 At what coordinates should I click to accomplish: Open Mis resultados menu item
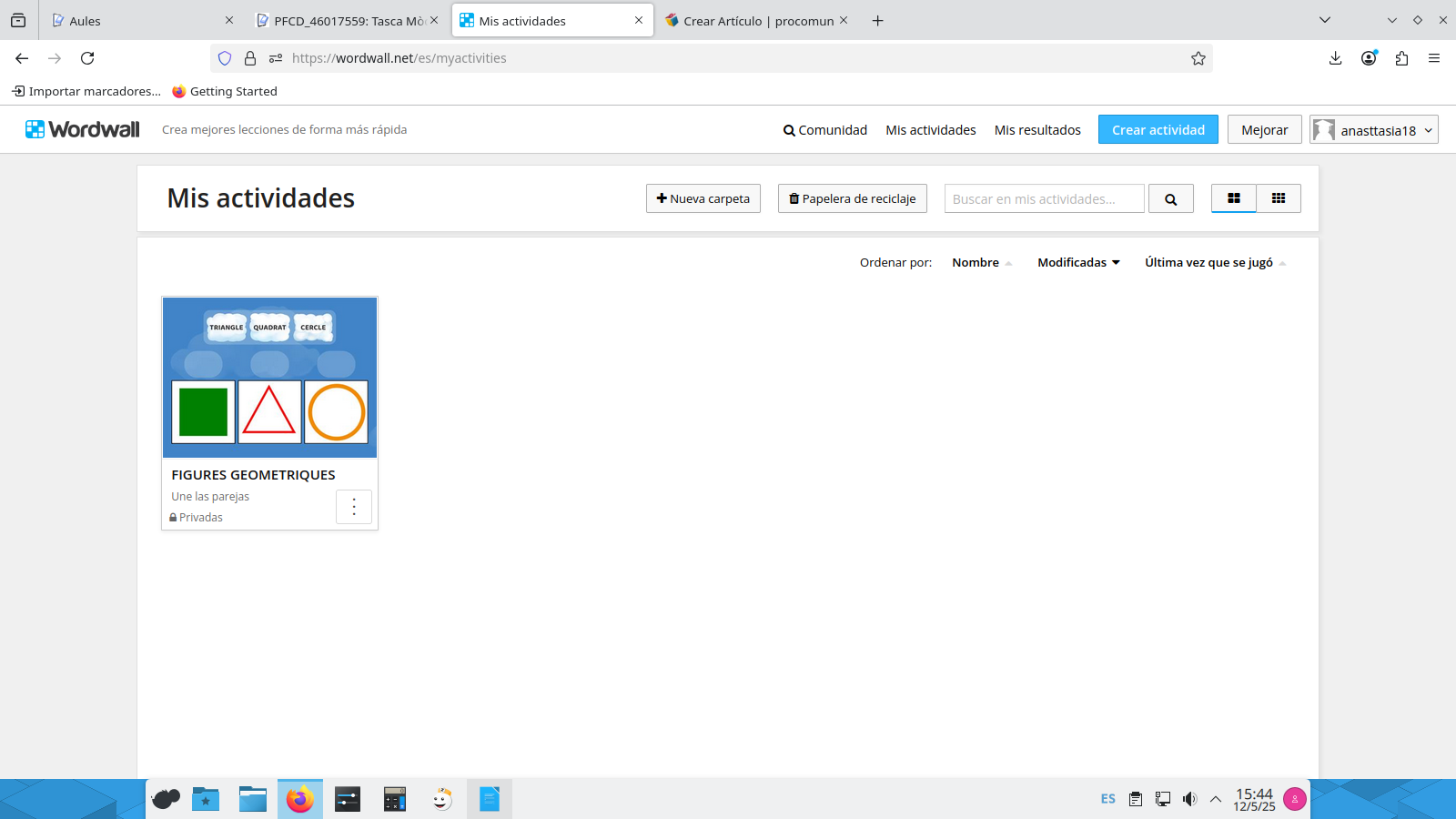pos(1037,130)
